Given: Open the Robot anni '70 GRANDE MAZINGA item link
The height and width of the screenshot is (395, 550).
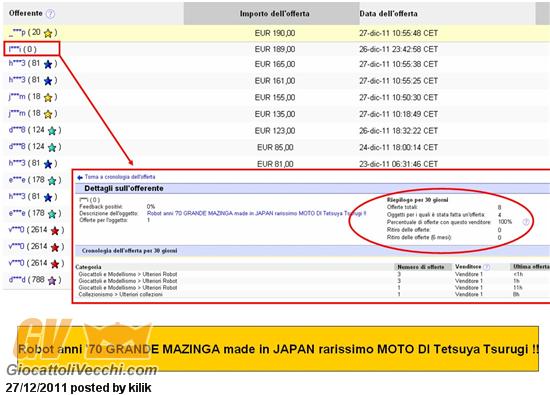Looking at the screenshot, I should [256, 213].
